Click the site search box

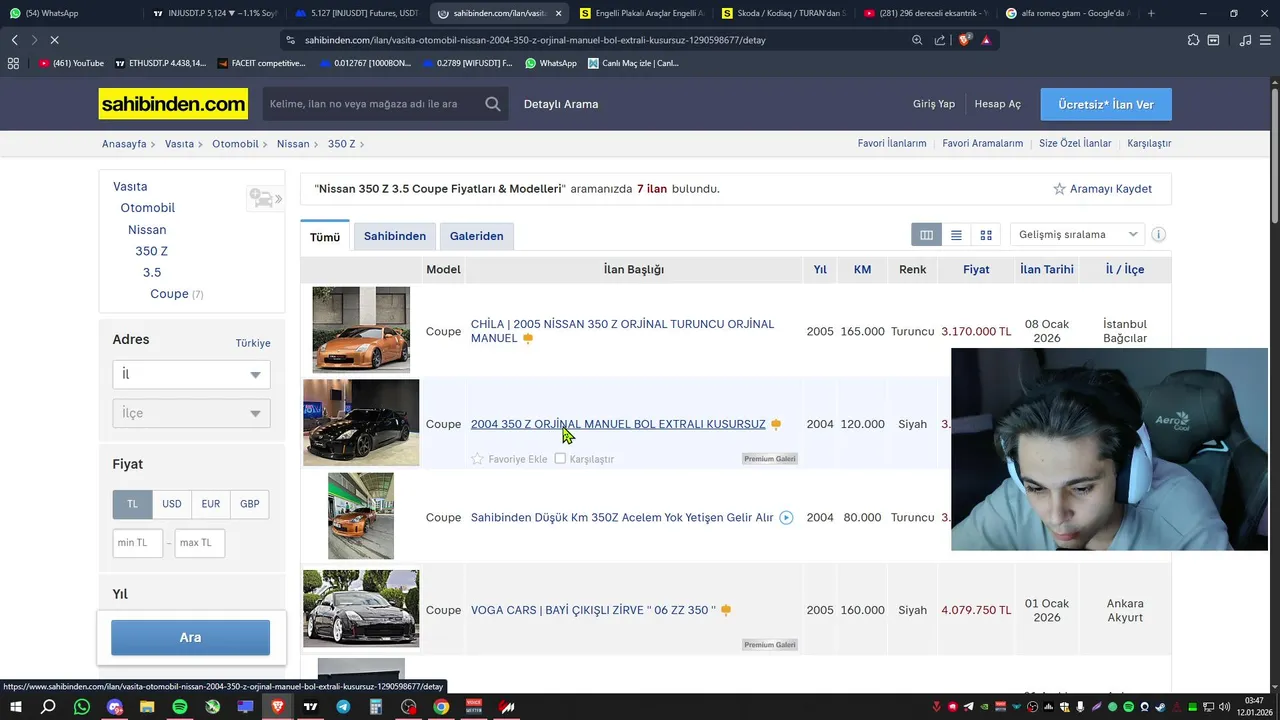pos(375,104)
